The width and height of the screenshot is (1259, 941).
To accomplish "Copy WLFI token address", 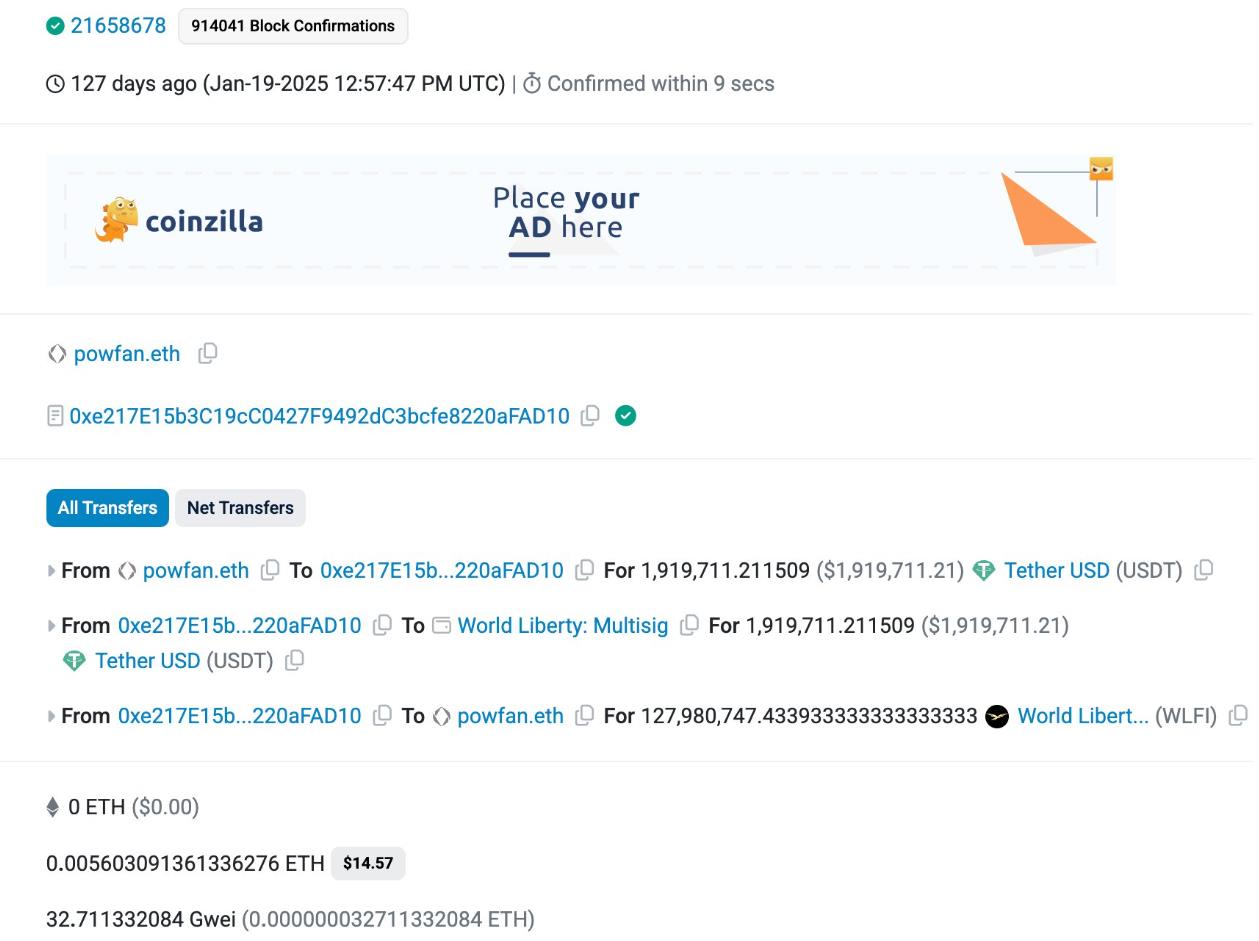I will (1238, 715).
